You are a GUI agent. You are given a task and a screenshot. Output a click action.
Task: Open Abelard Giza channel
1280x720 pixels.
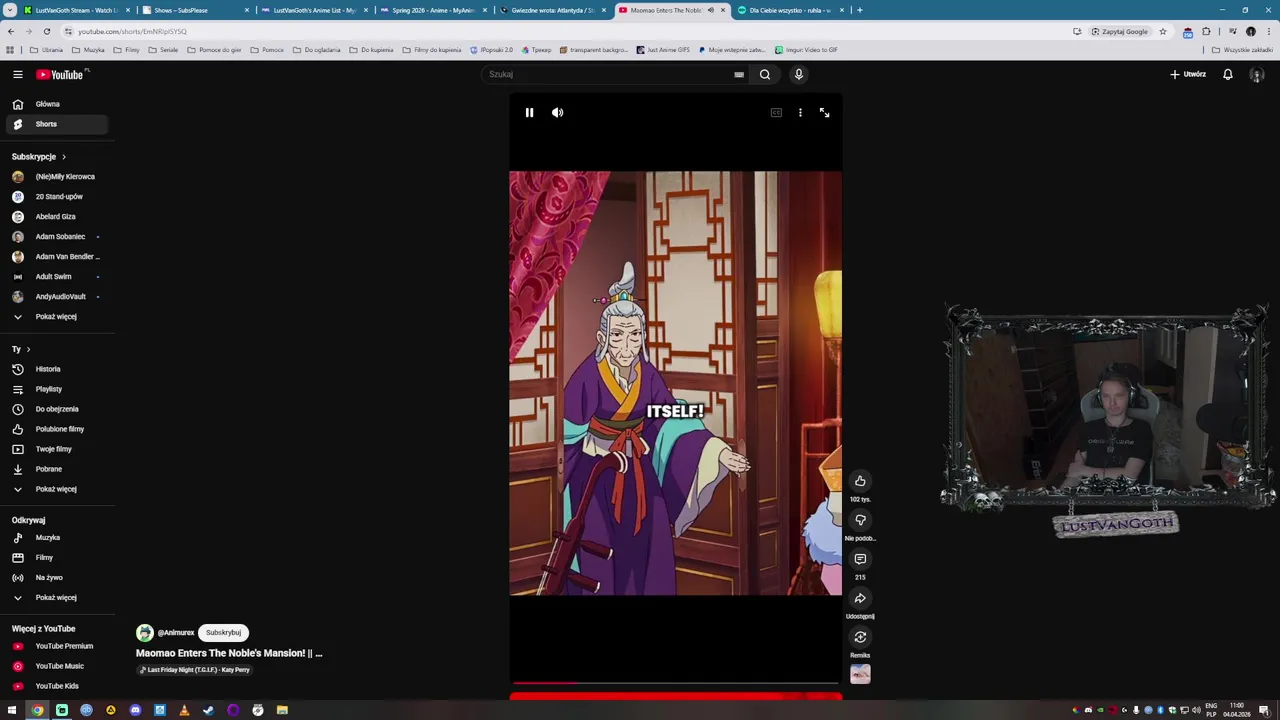[x=56, y=217]
